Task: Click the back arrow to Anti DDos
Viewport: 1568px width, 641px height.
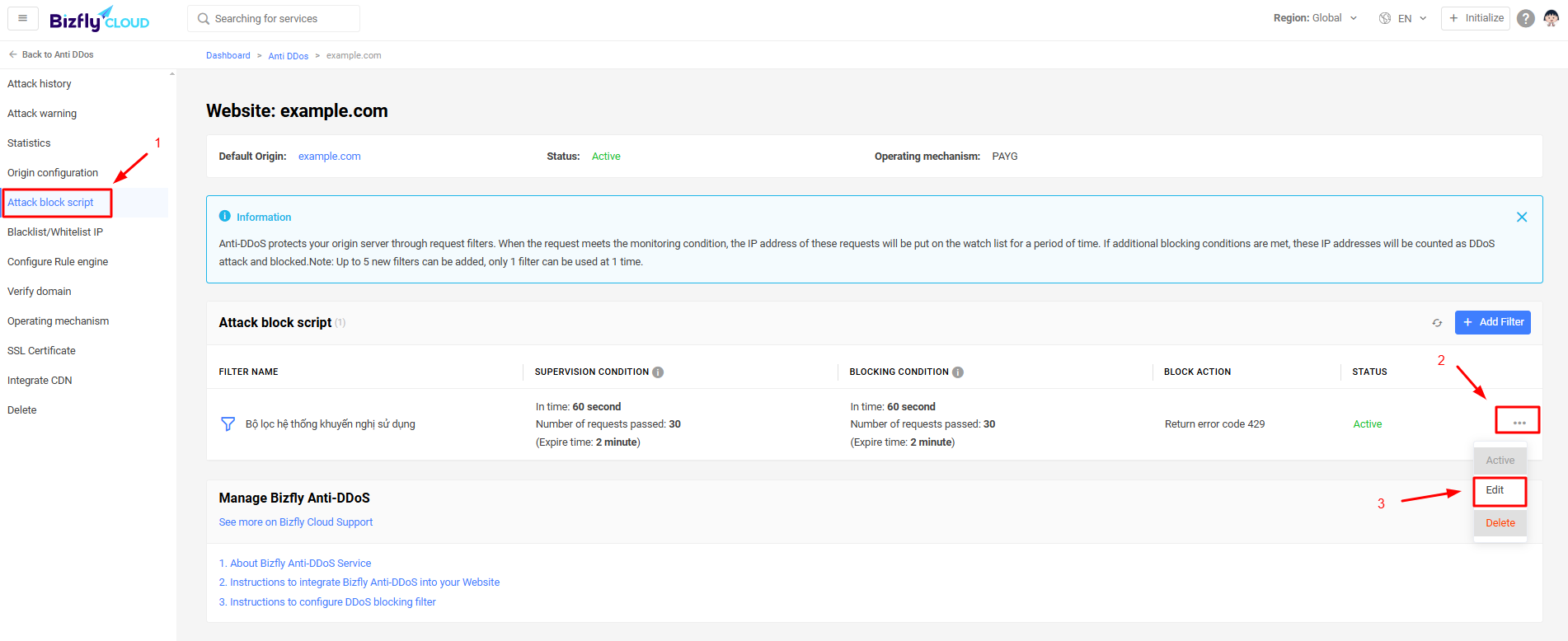Action: tap(13, 54)
